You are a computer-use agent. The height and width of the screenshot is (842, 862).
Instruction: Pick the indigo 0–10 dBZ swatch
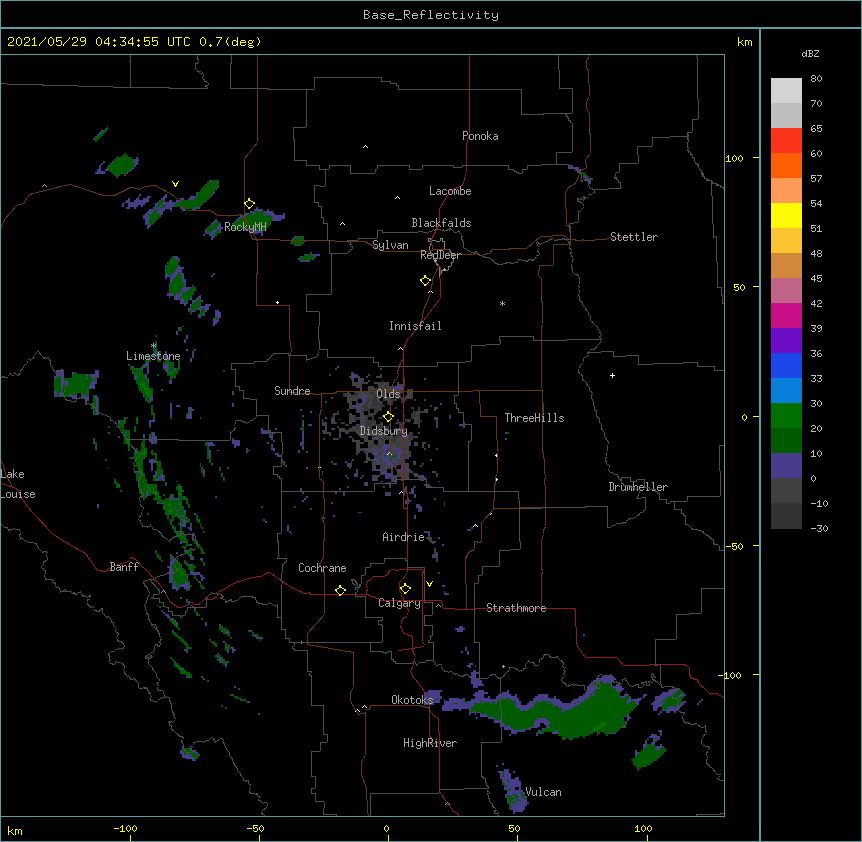[786, 466]
